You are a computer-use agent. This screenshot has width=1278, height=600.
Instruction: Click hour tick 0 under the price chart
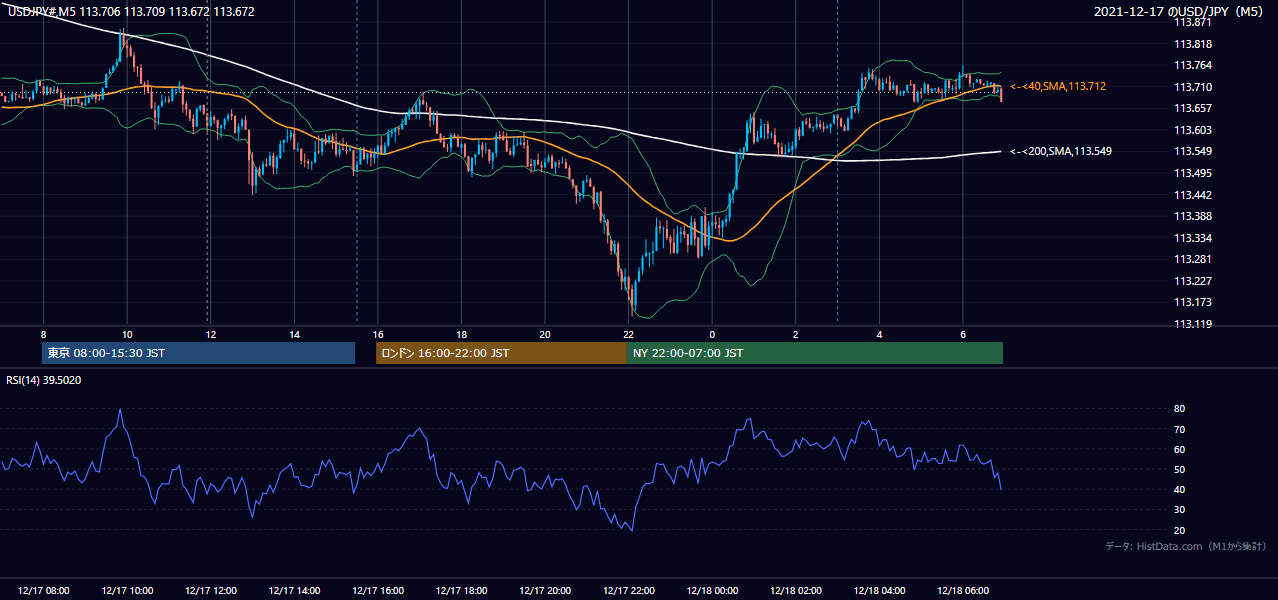(x=712, y=334)
